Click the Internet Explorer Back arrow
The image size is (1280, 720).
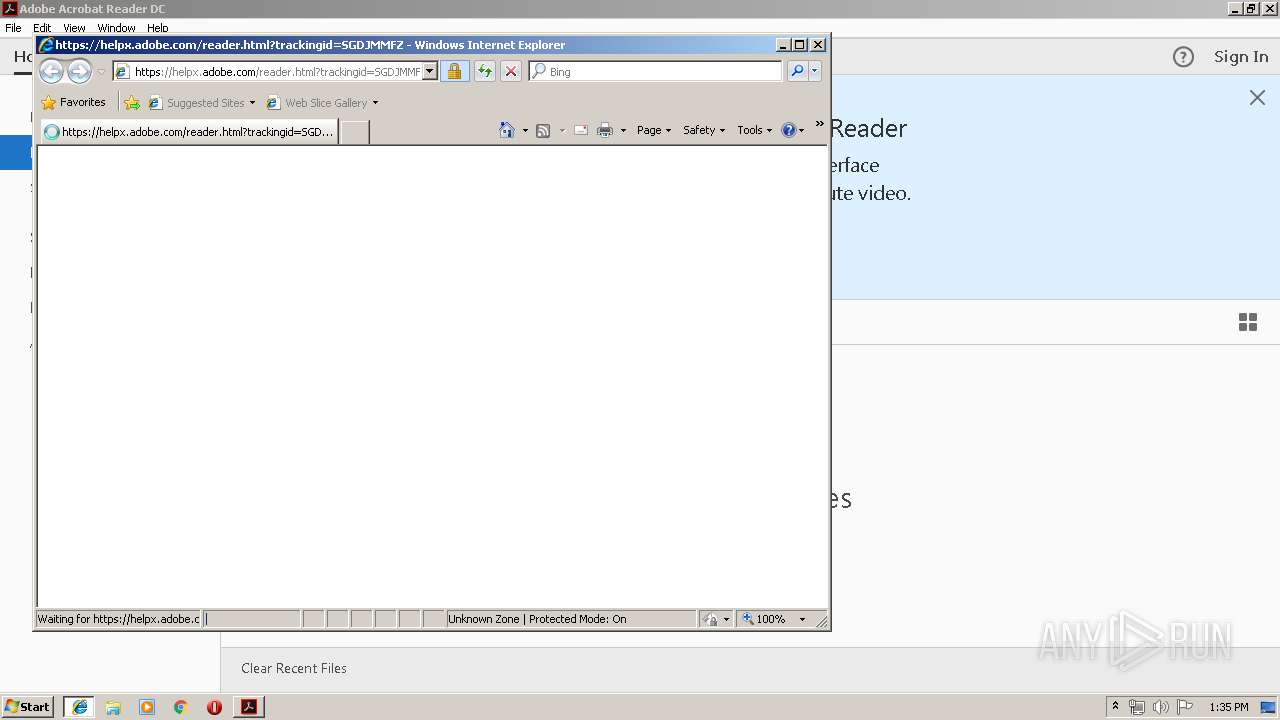[51, 71]
